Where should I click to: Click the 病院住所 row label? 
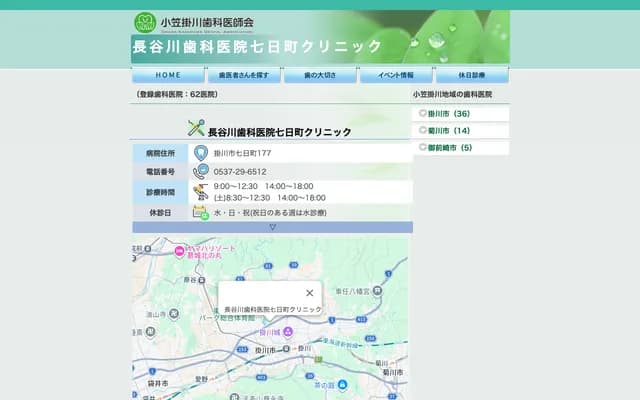click(160, 153)
